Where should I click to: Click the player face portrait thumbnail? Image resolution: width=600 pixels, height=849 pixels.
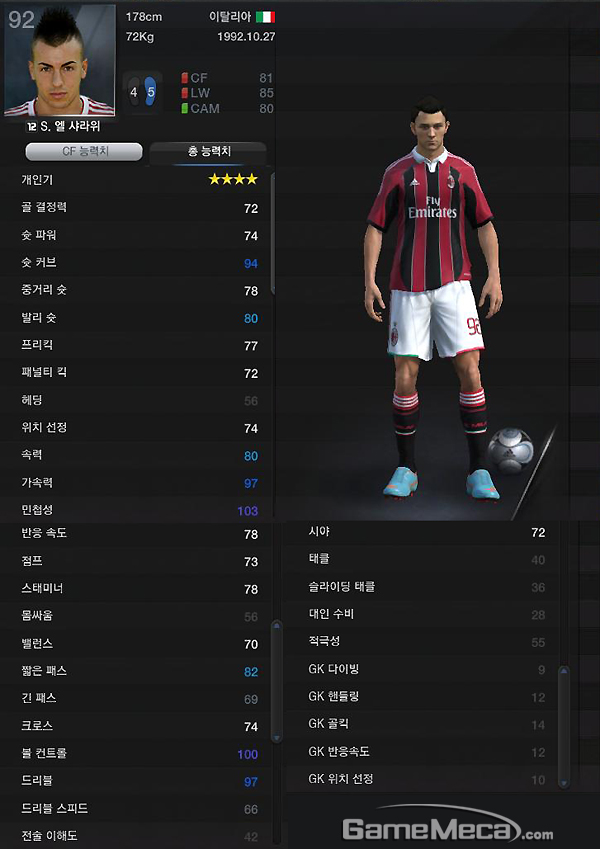(60, 60)
